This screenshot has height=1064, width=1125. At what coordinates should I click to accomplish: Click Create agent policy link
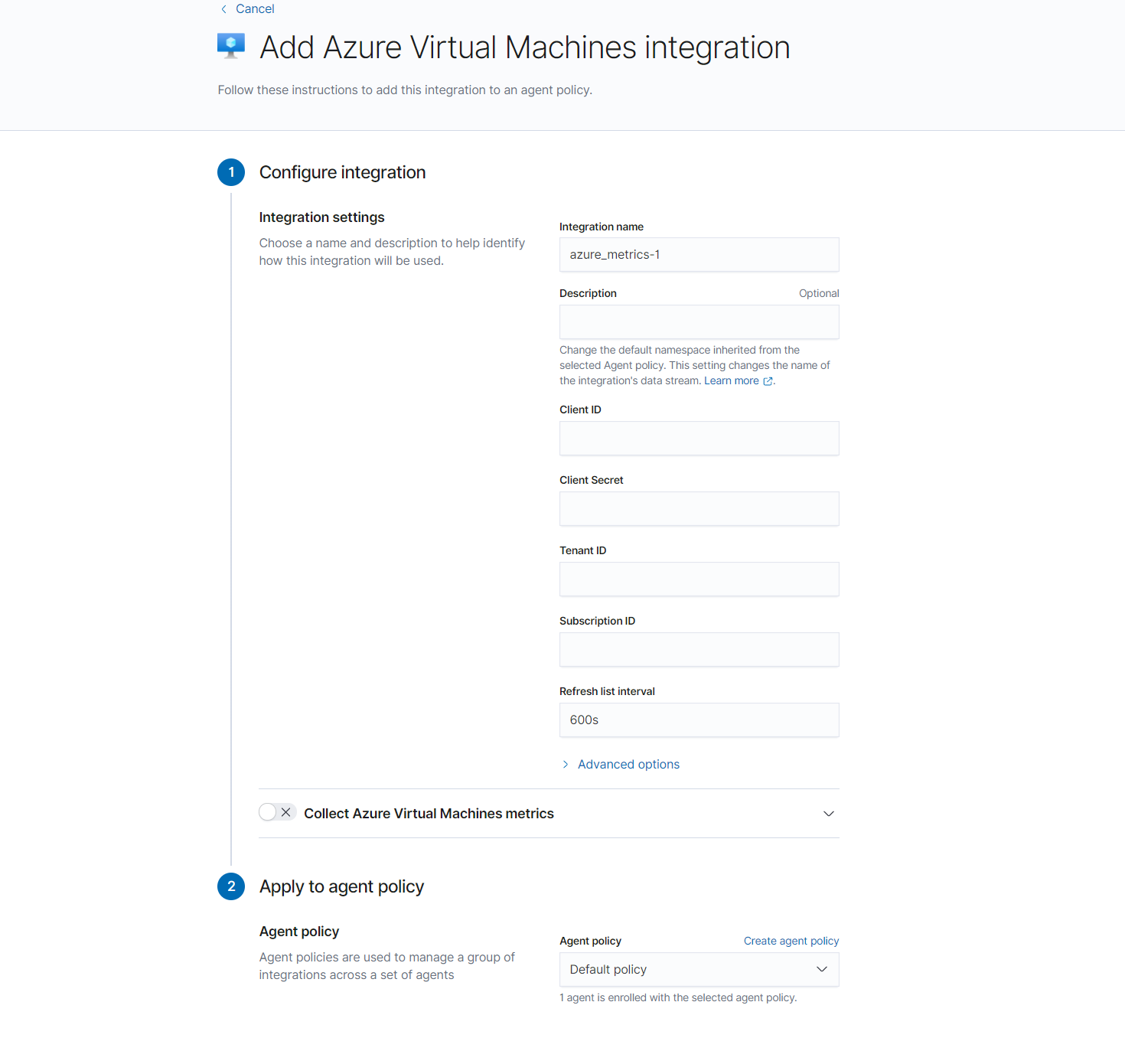pyautogui.click(x=791, y=941)
